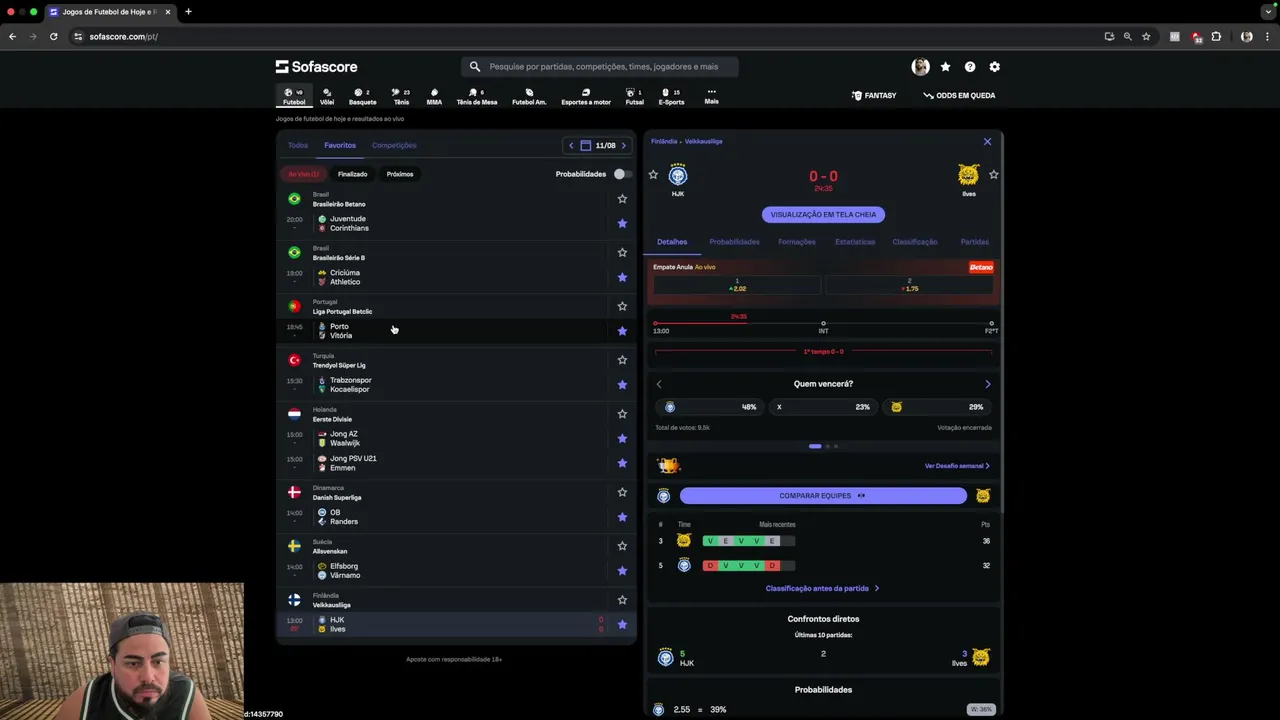Open the HJK team crest

pyautogui.click(x=678, y=176)
